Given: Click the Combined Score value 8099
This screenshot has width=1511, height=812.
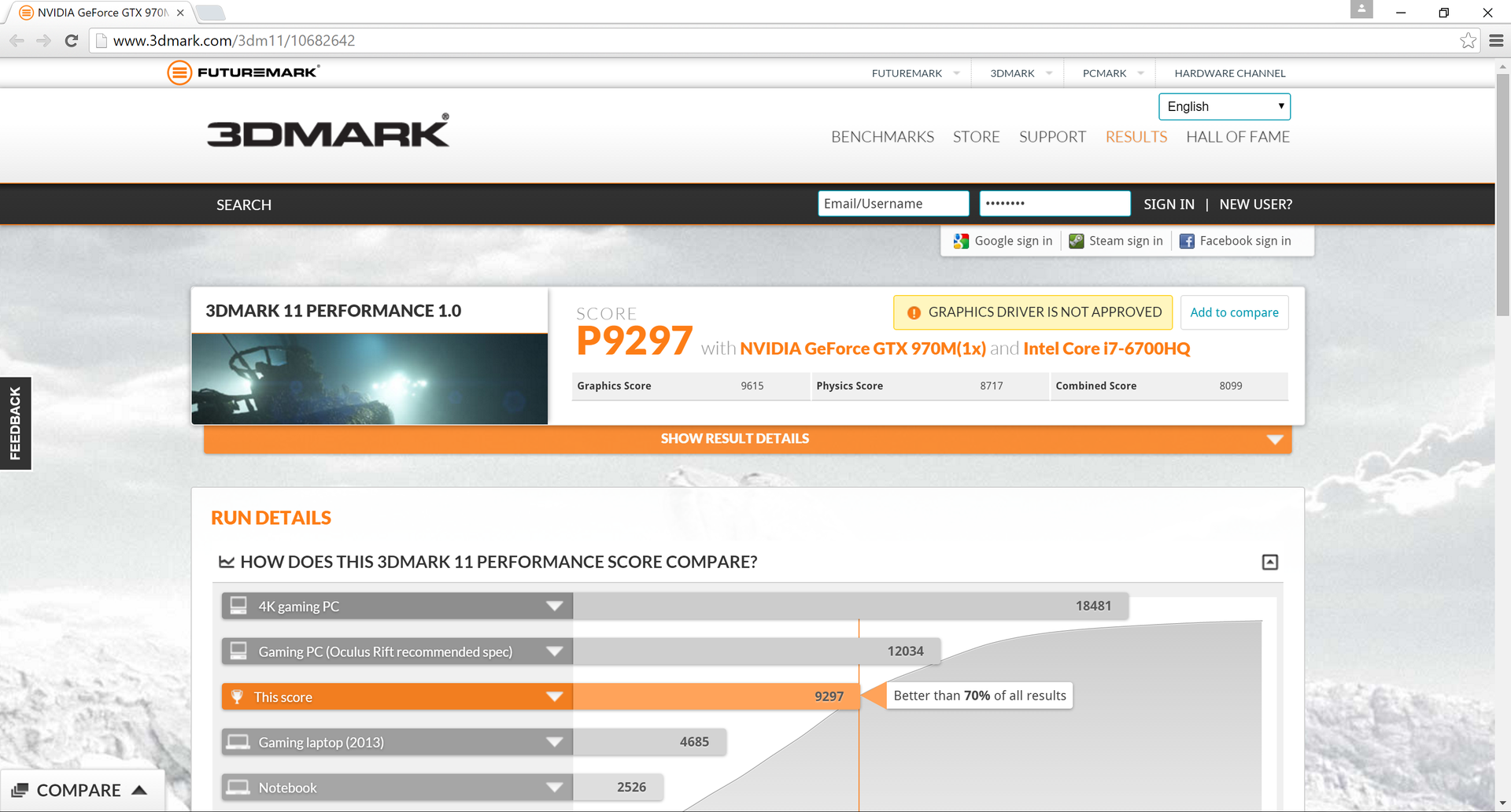Looking at the screenshot, I should [1231, 386].
